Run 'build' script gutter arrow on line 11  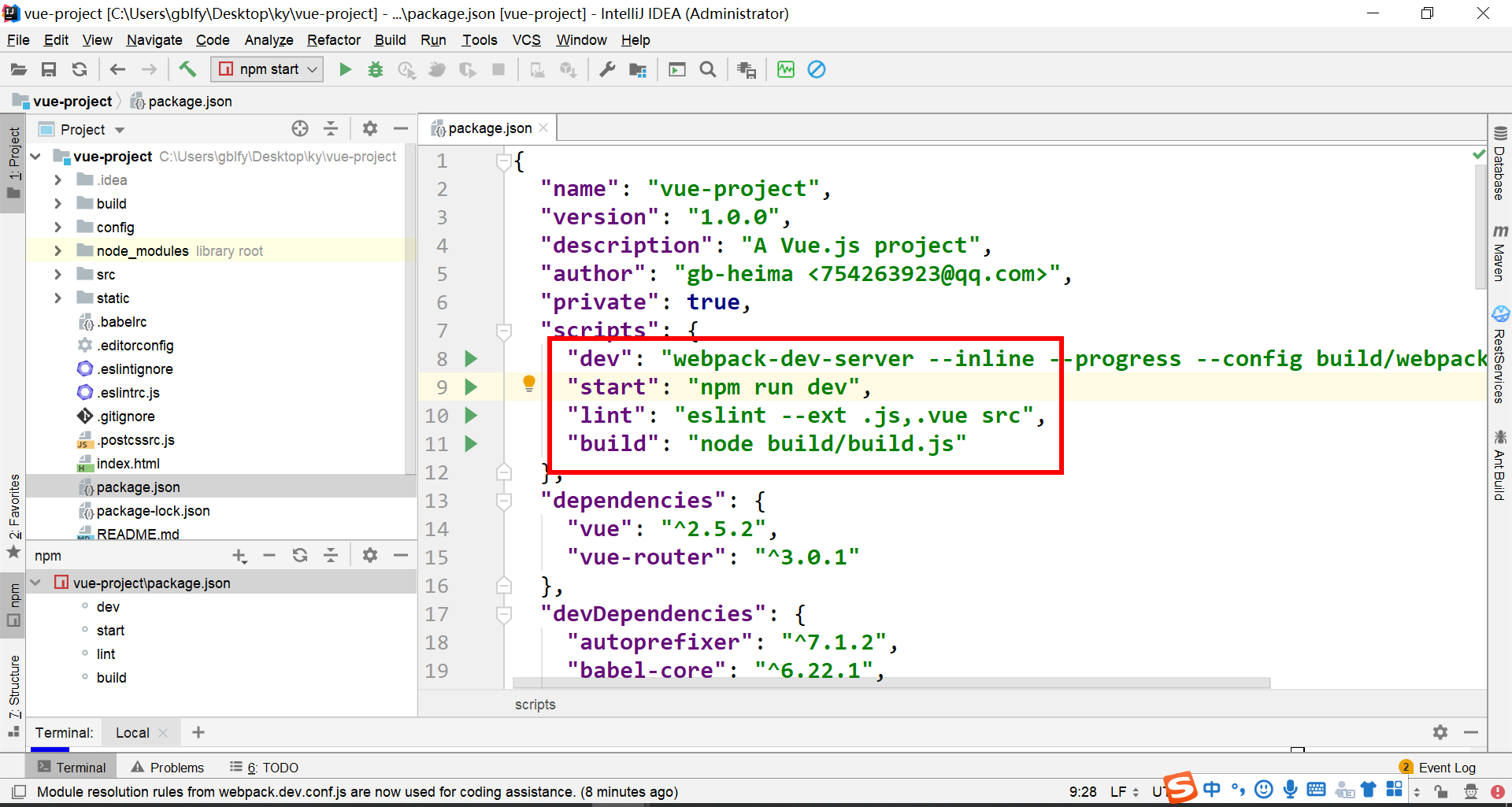coord(471,444)
